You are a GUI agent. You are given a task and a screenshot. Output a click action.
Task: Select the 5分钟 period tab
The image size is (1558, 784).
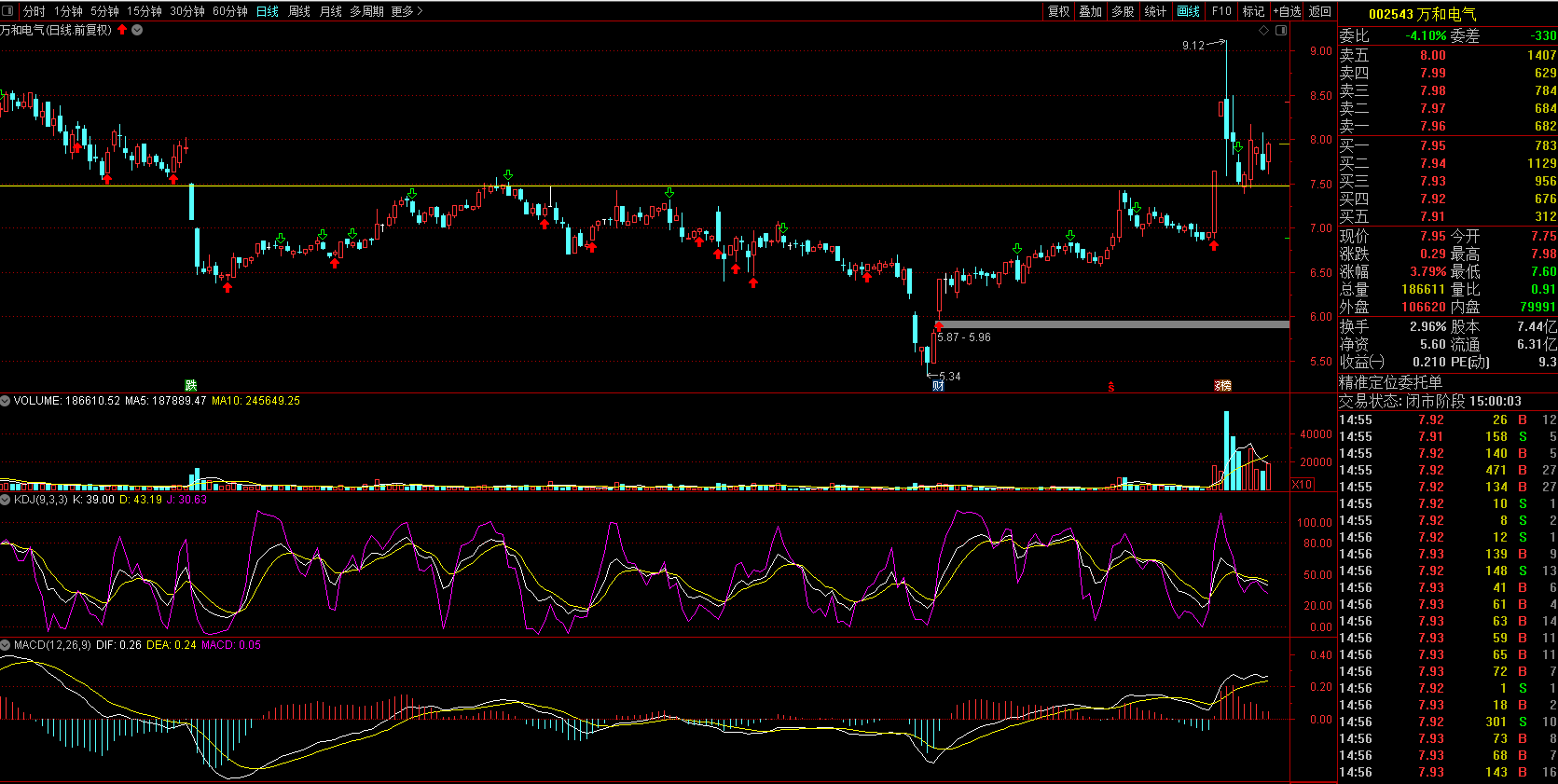tap(104, 11)
